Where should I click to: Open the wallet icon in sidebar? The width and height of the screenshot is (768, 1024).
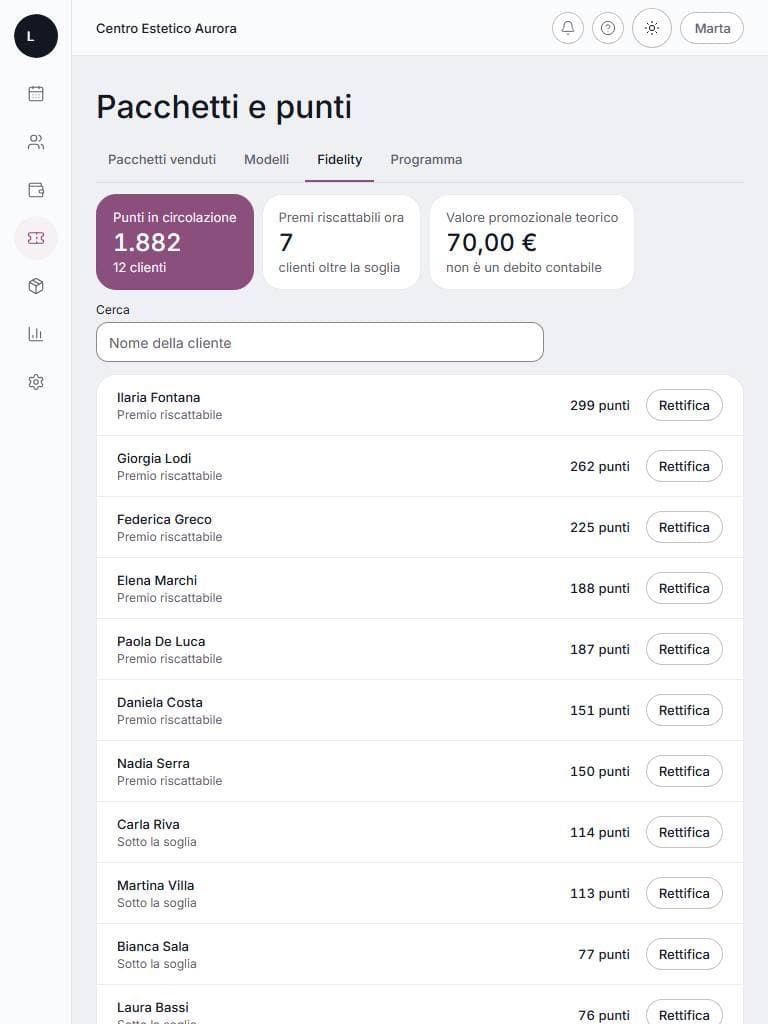coord(36,190)
